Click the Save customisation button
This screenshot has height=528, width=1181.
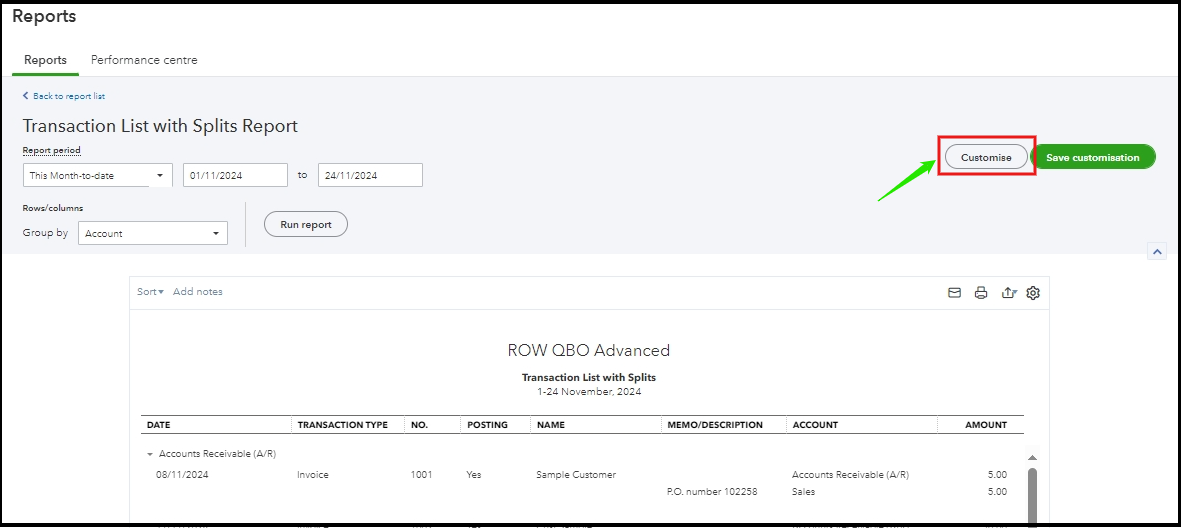coord(1092,157)
